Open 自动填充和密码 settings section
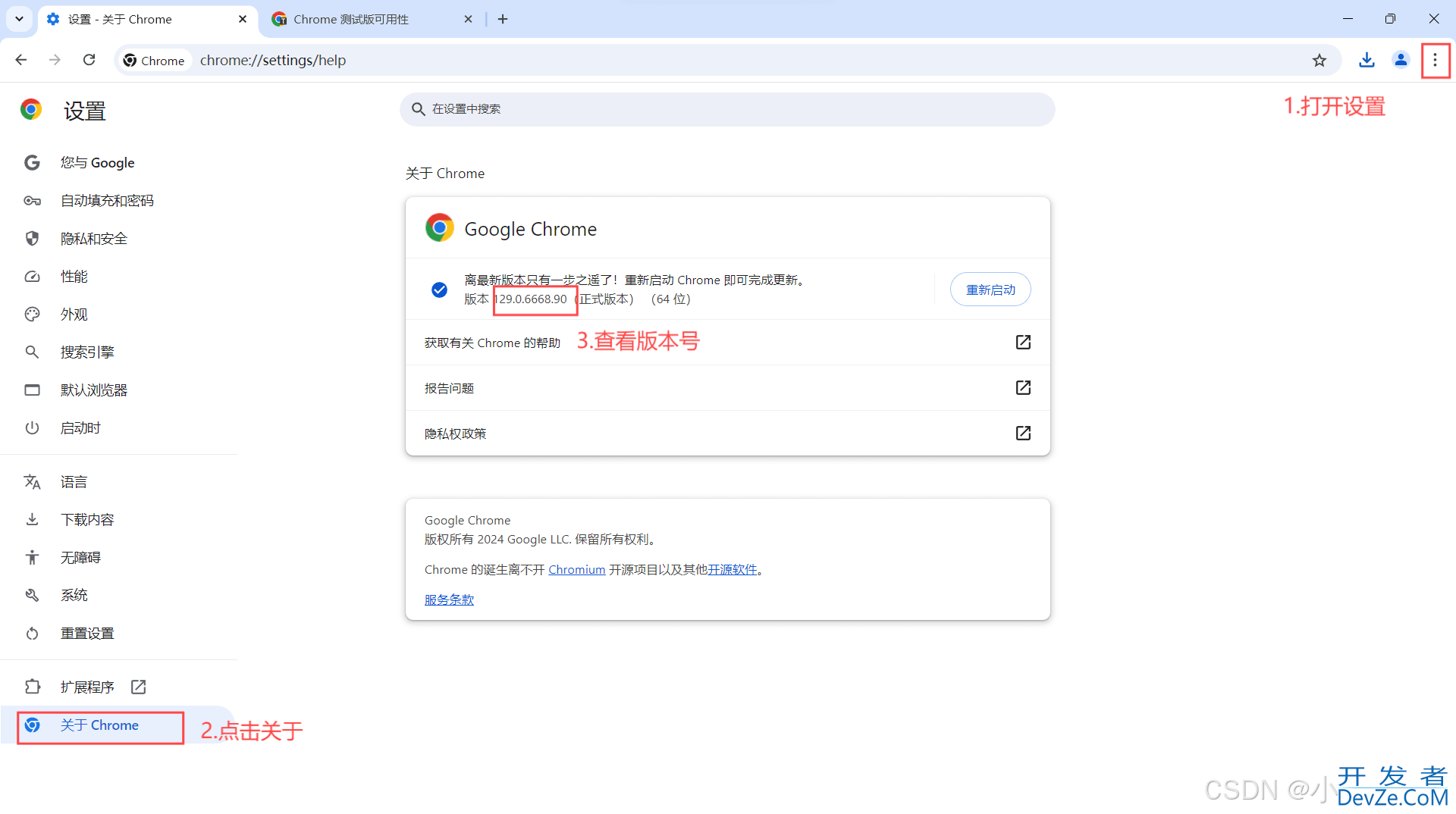This screenshot has height=814, width=1456. coord(107,201)
